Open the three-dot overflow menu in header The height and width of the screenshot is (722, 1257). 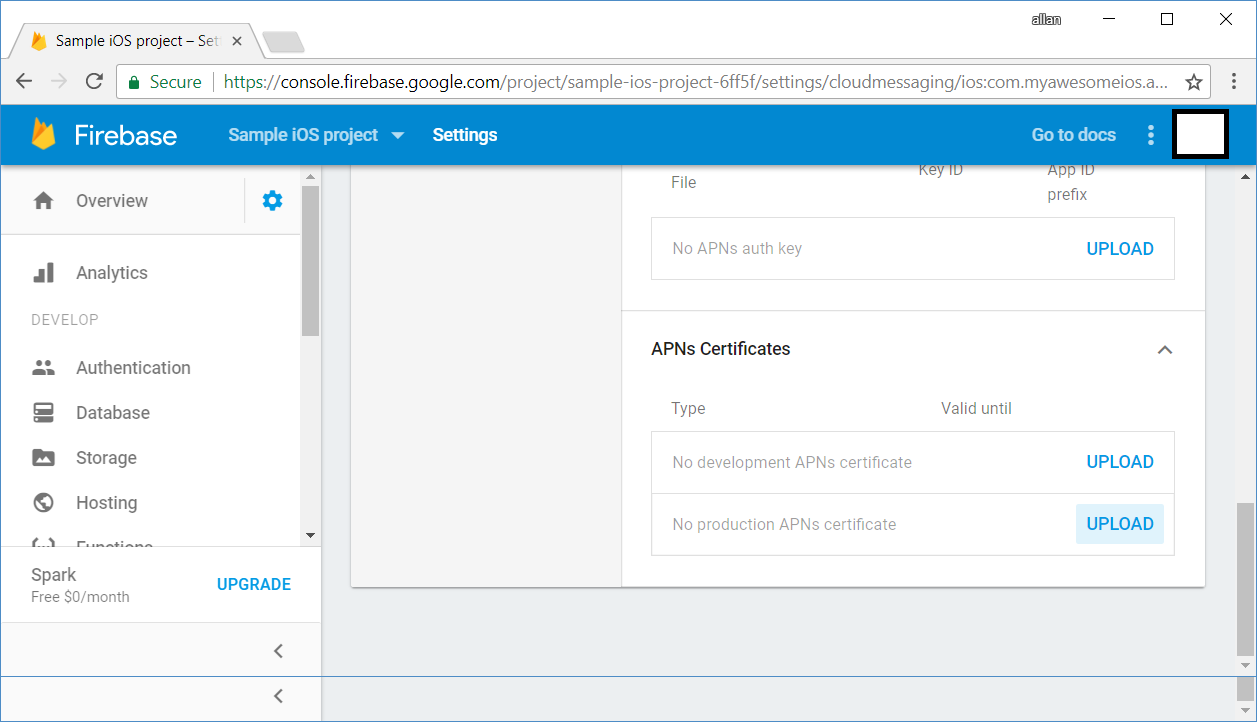coord(1150,135)
